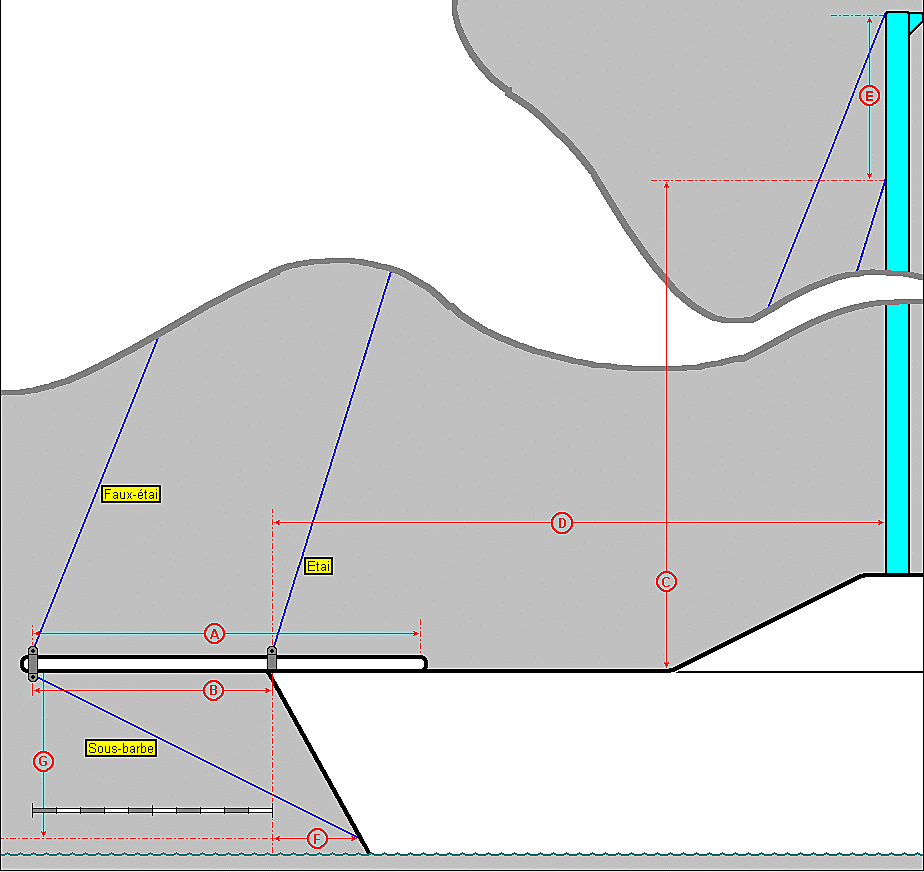
Task: Select the yellow Etai label
Action: click(318, 566)
